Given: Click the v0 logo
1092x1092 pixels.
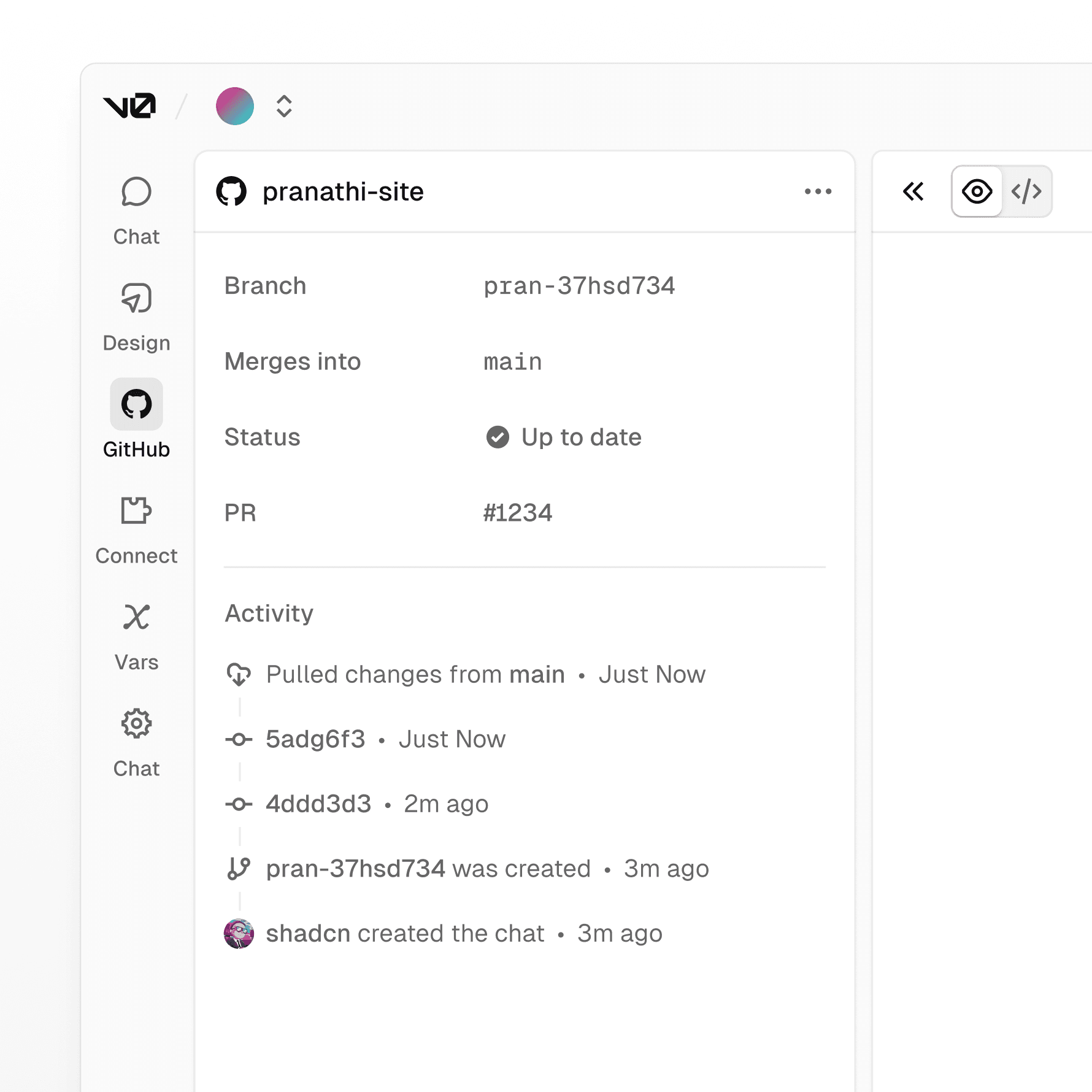Looking at the screenshot, I should click(x=129, y=106).
